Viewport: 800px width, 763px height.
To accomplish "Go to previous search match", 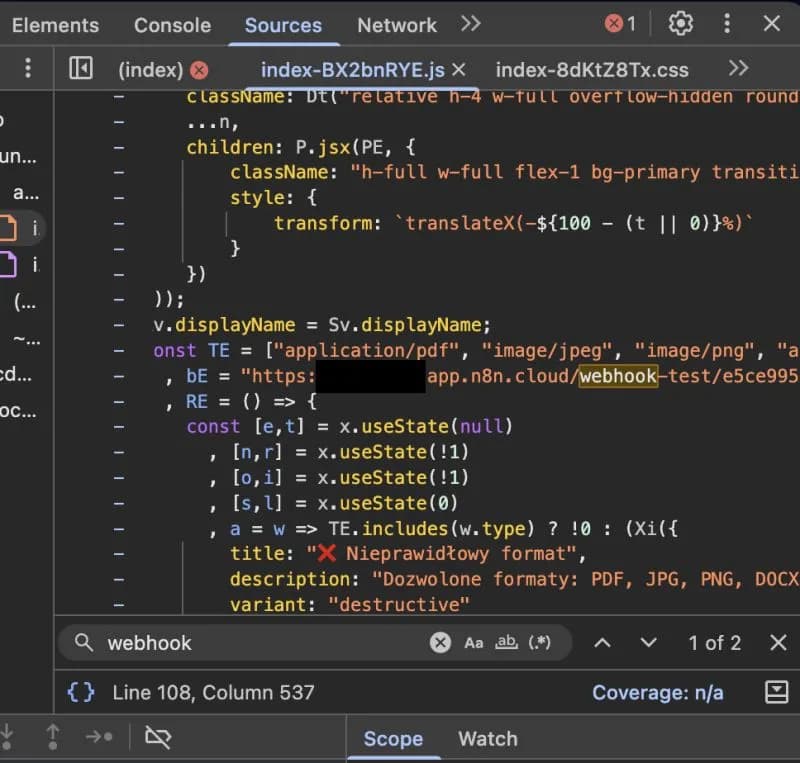I will click(x=603, y=643).
